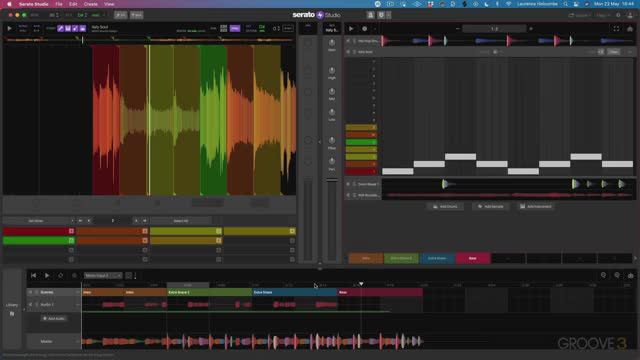Click the song record button

[x=74, y=276]
